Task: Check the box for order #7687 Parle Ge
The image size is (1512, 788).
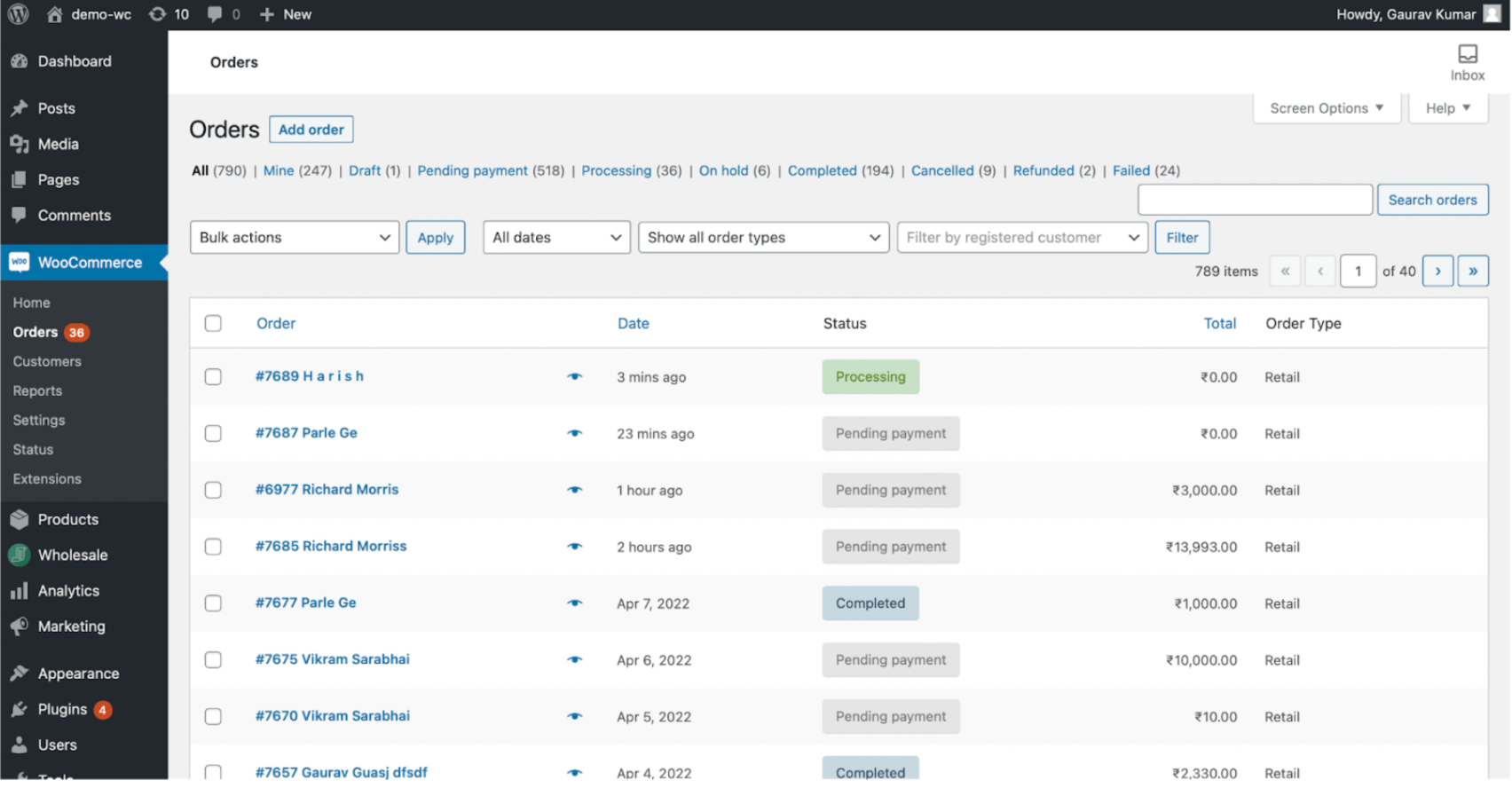Action: coord(213,433)
